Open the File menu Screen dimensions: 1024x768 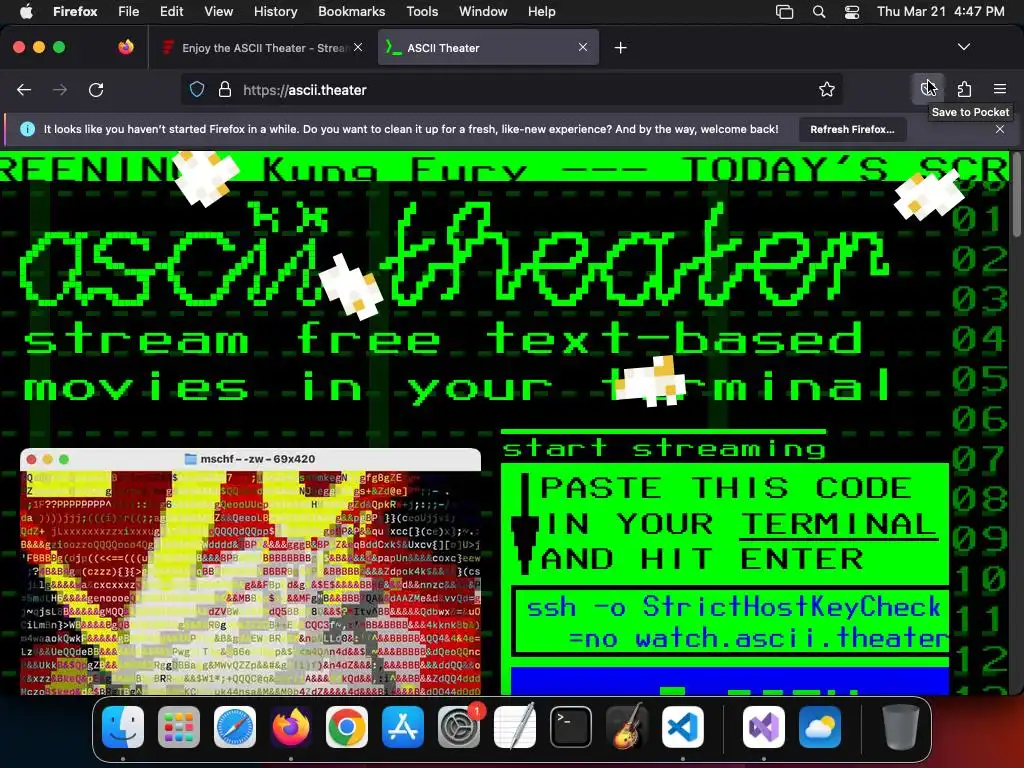[129, 11]
